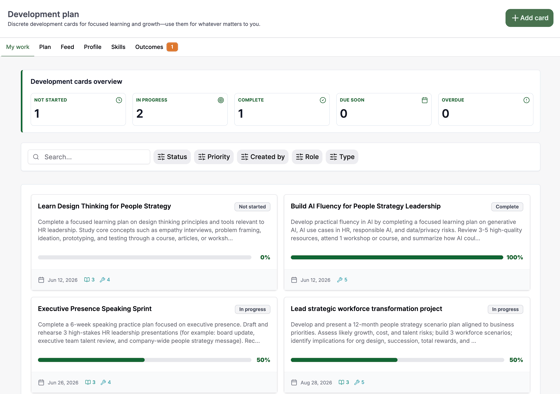
Task: Open the Type filter dropdown
Action: (x=342, y=157)
